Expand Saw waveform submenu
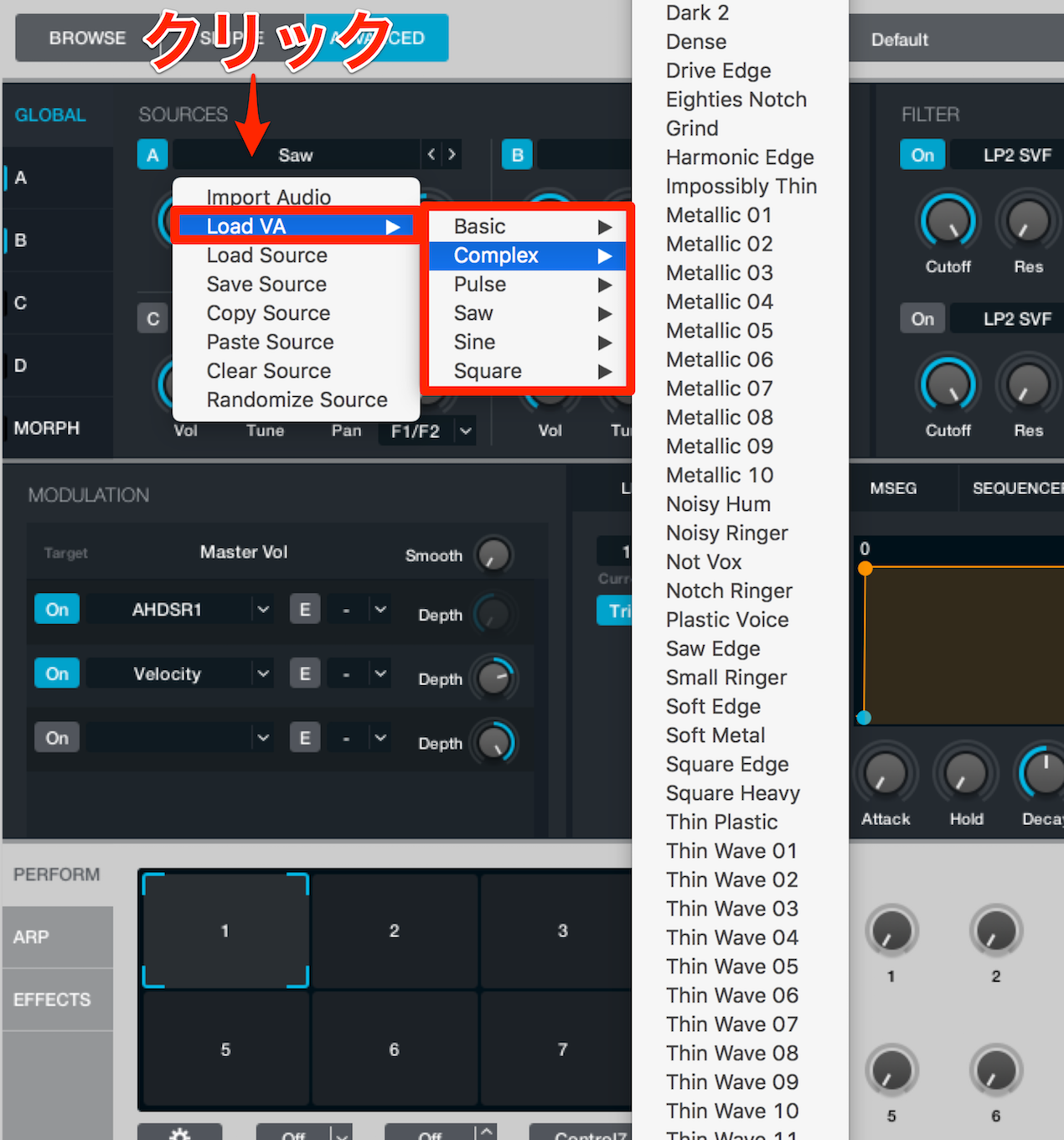Screen dimensions: 1064x1140 pos(527,313)
